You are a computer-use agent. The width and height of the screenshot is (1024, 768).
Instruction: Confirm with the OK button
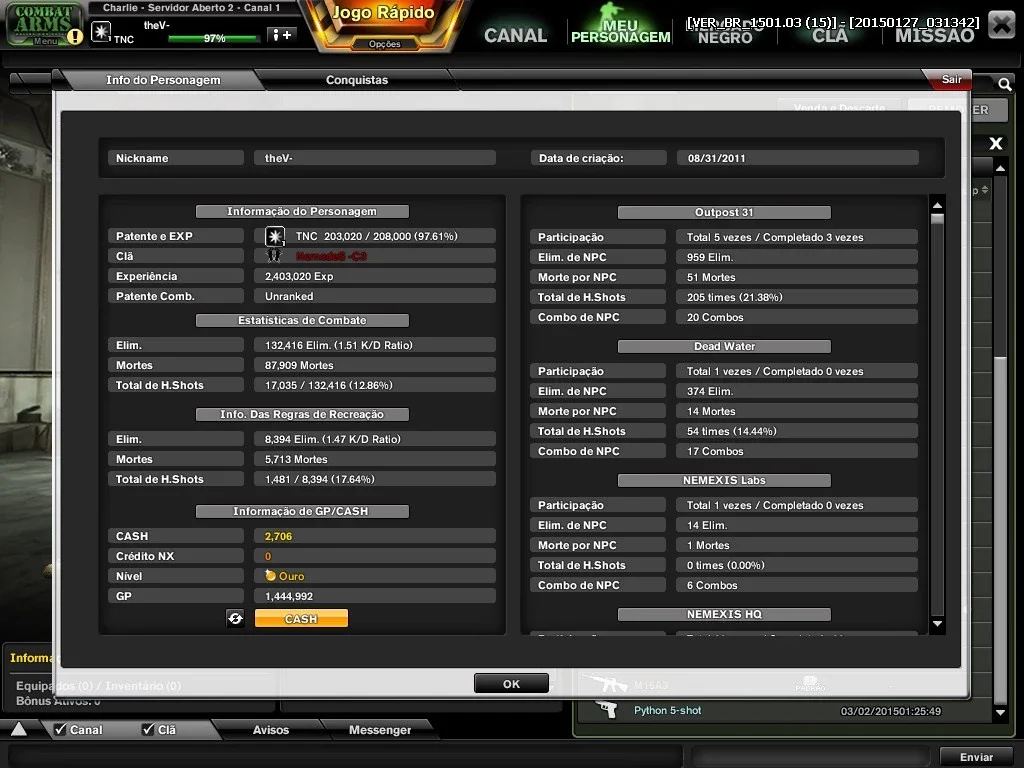(x=511, y=684)
